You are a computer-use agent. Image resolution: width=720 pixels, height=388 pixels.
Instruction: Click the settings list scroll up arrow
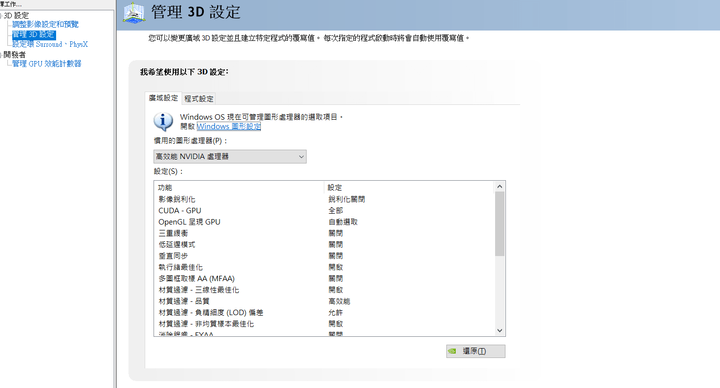click(x=500, y=186)
